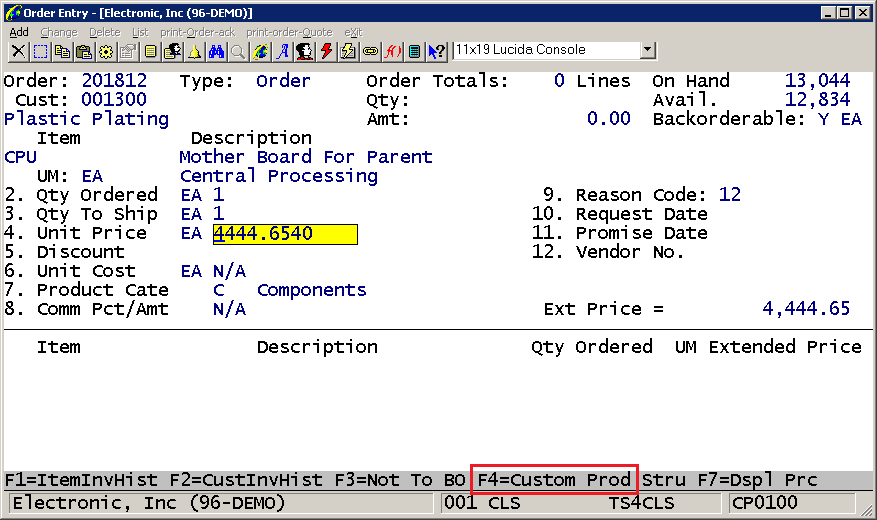Click the Comm Pct/Amt field label

(x=103, y=309)
